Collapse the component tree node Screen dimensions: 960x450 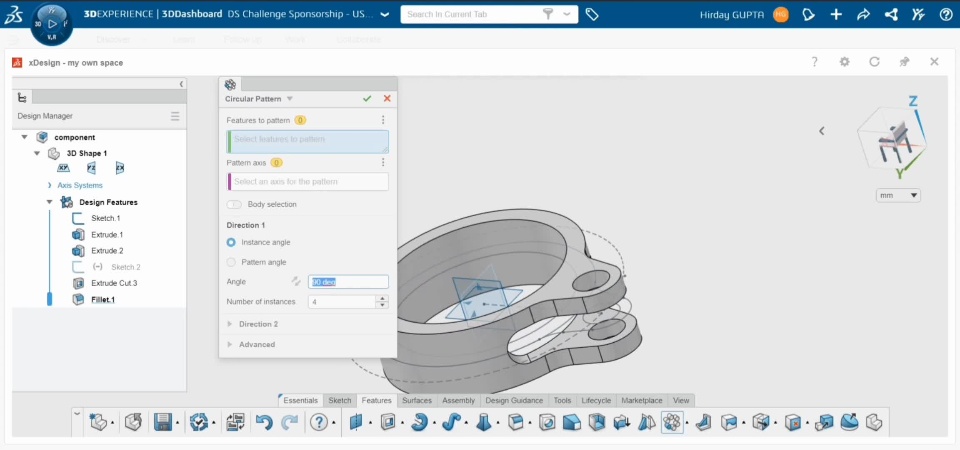[24, 137]
